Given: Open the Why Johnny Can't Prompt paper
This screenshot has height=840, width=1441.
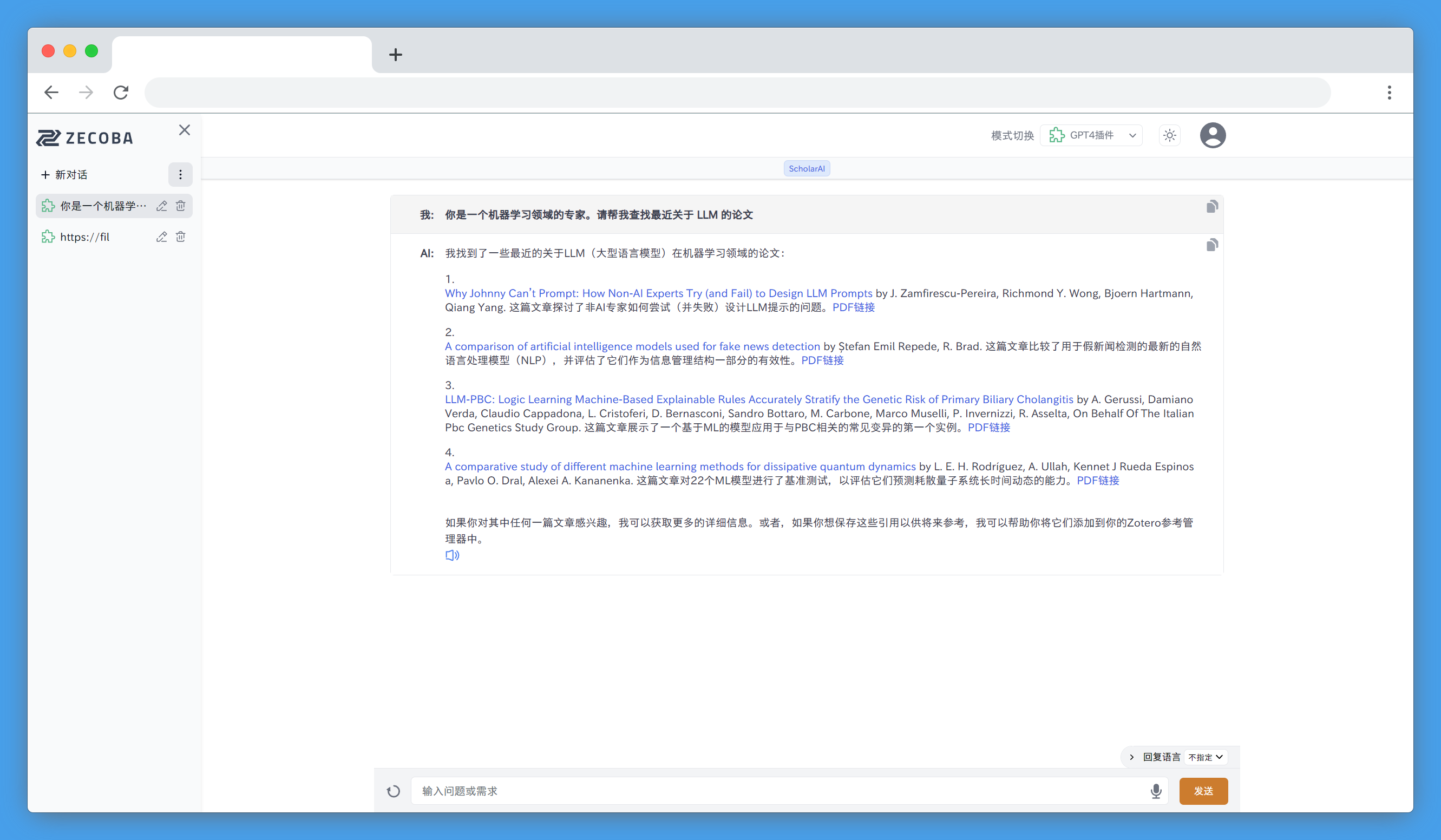Looking at the screenshot, I should point(658,293).
